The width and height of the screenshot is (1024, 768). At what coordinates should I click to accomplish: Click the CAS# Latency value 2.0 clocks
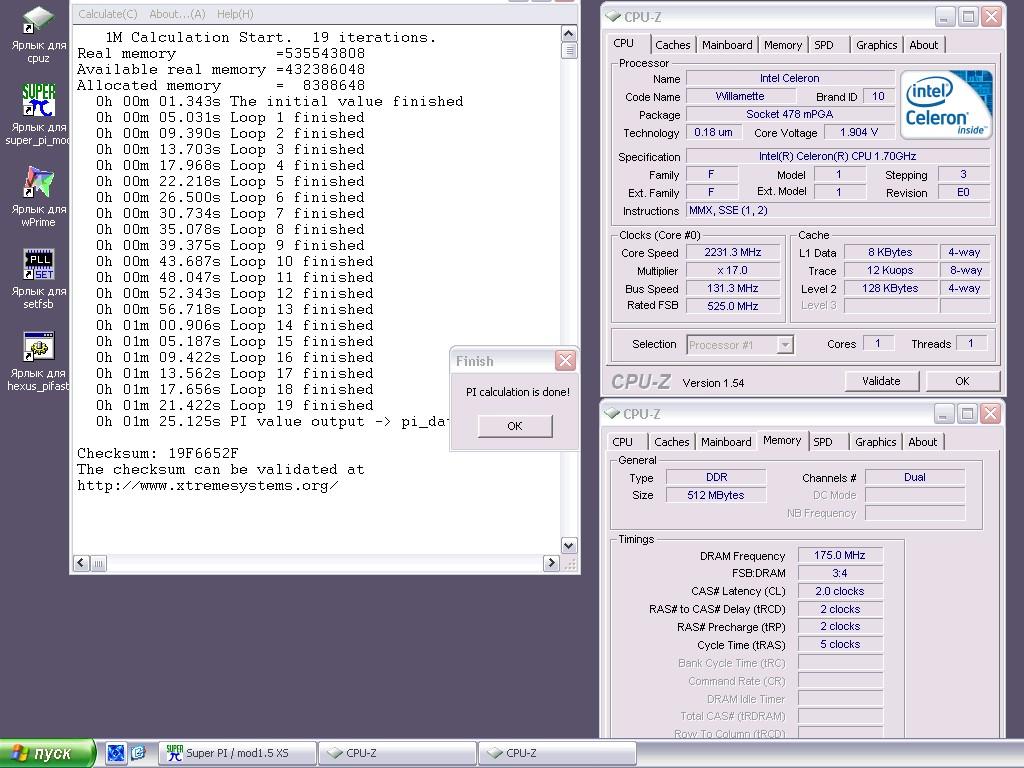tap(840, 591)
